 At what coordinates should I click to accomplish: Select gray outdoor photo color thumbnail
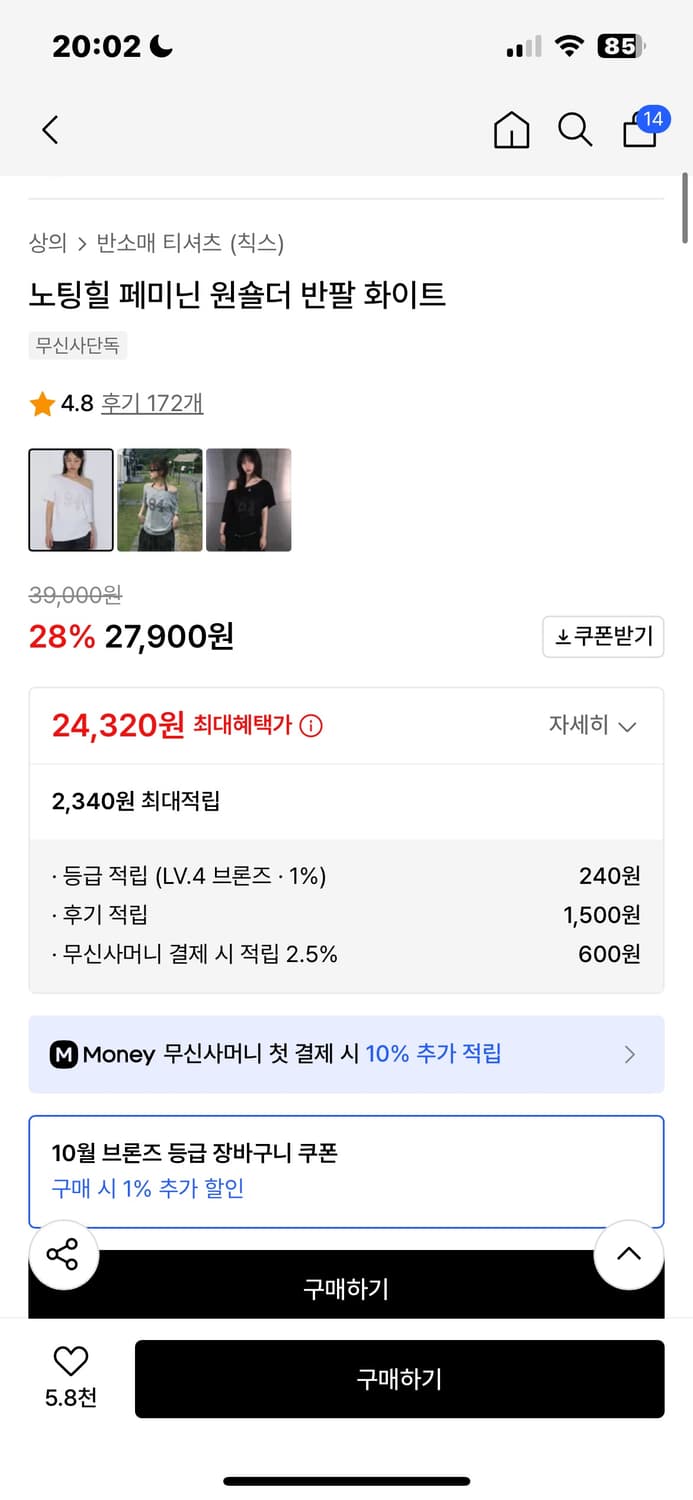point(160,500)
